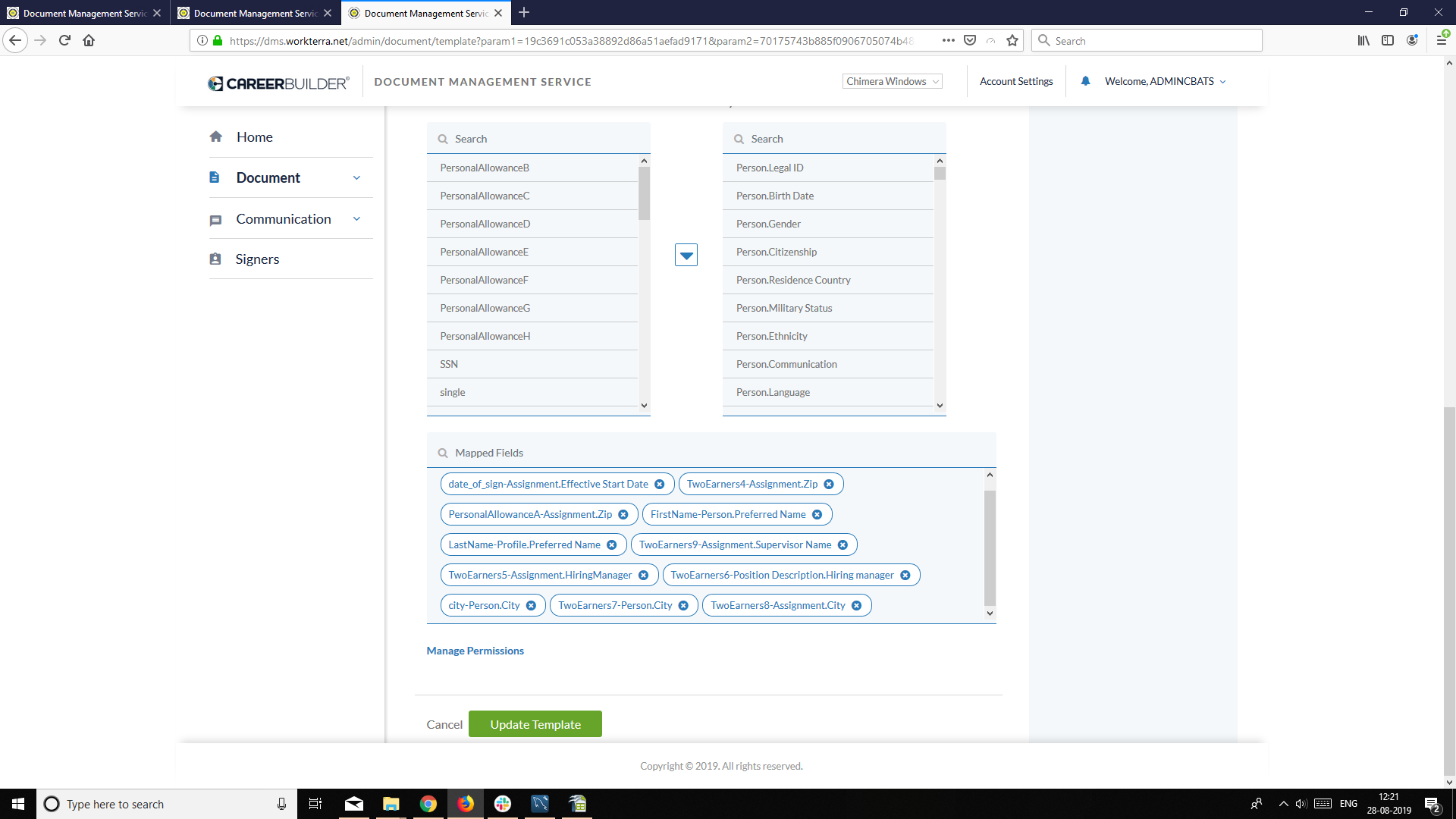Image resolution: width=1456 pixels, height=819 pixels.
Task: Click the Home icon in the sidebar
Action: click(216, 137)
